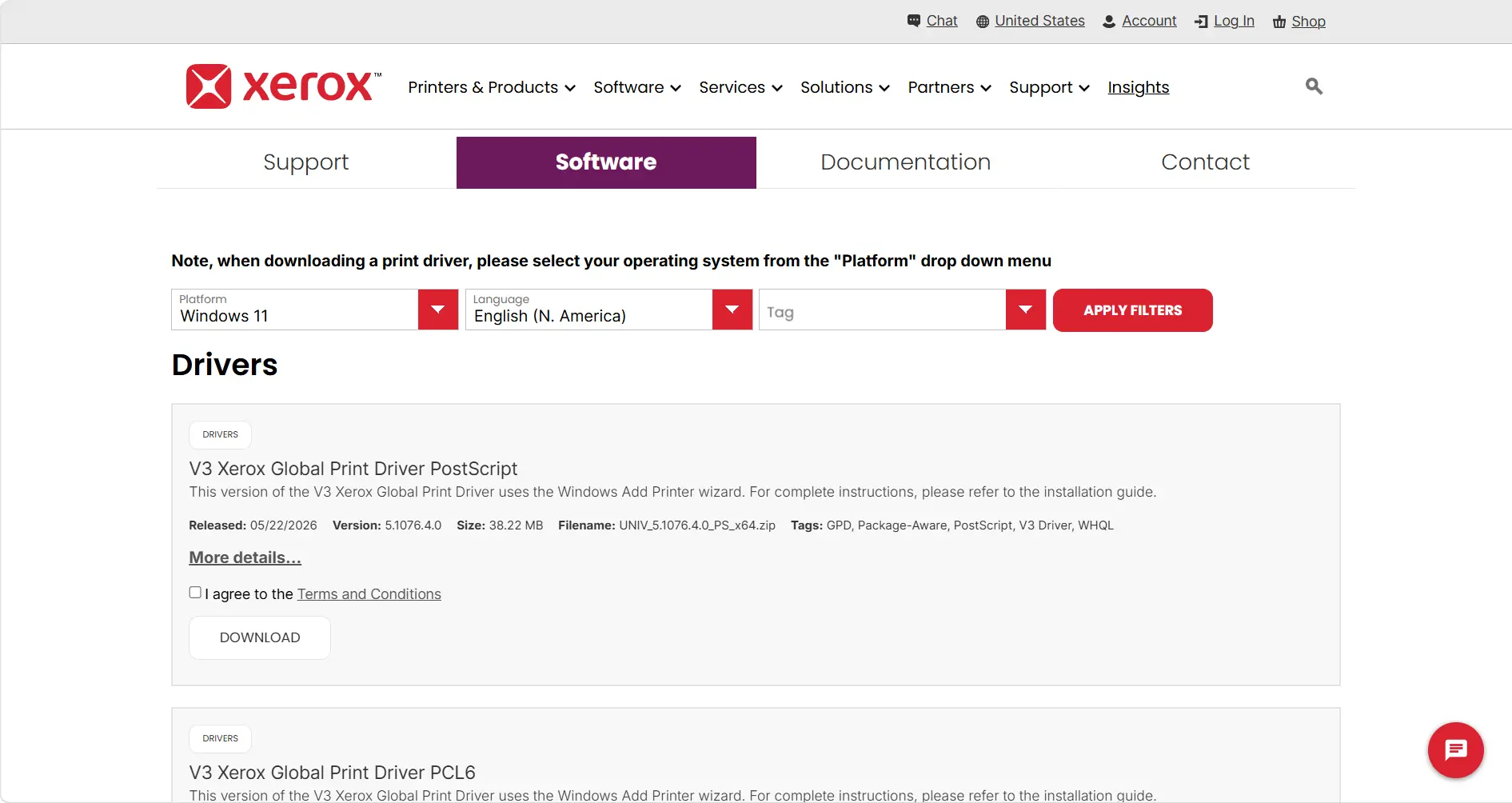Click the Log In link text
Image resolution: width=1512 pixels, height=803 pixels.
coord(1234,21)
